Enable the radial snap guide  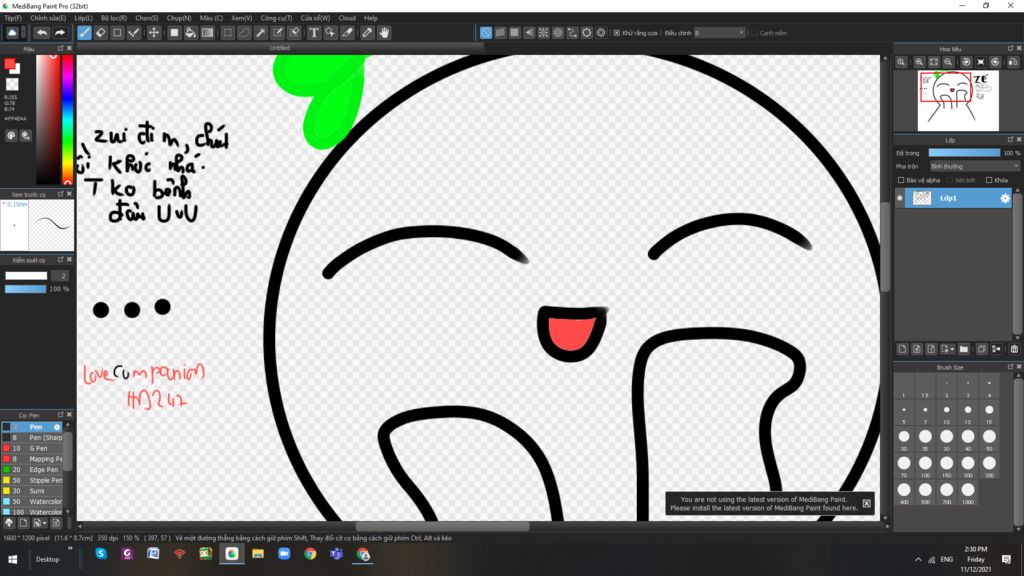(x=543, y=33)
